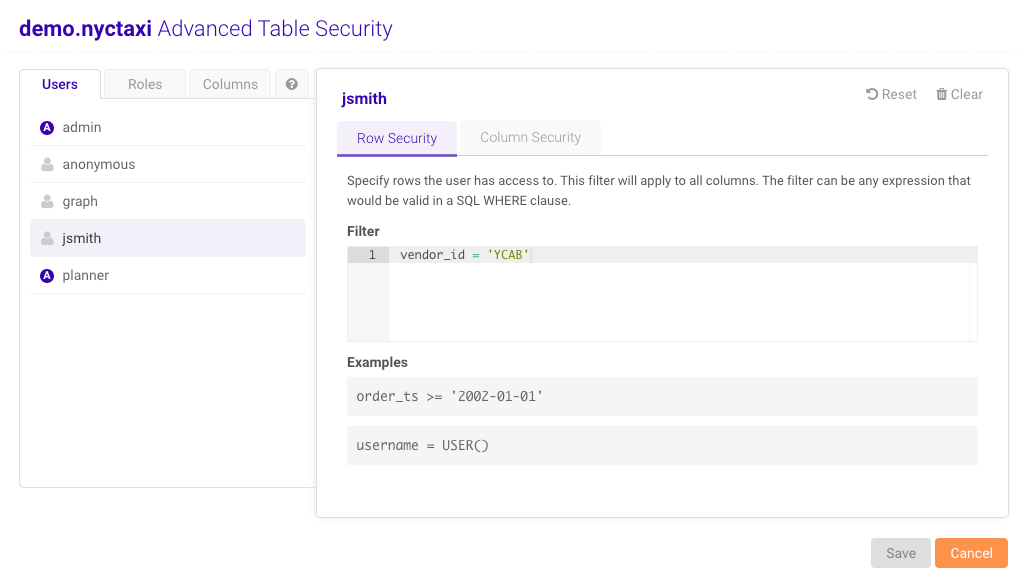Select planner from the users list
Viewport: 1018px width, 580px height.
pos(85,275)
